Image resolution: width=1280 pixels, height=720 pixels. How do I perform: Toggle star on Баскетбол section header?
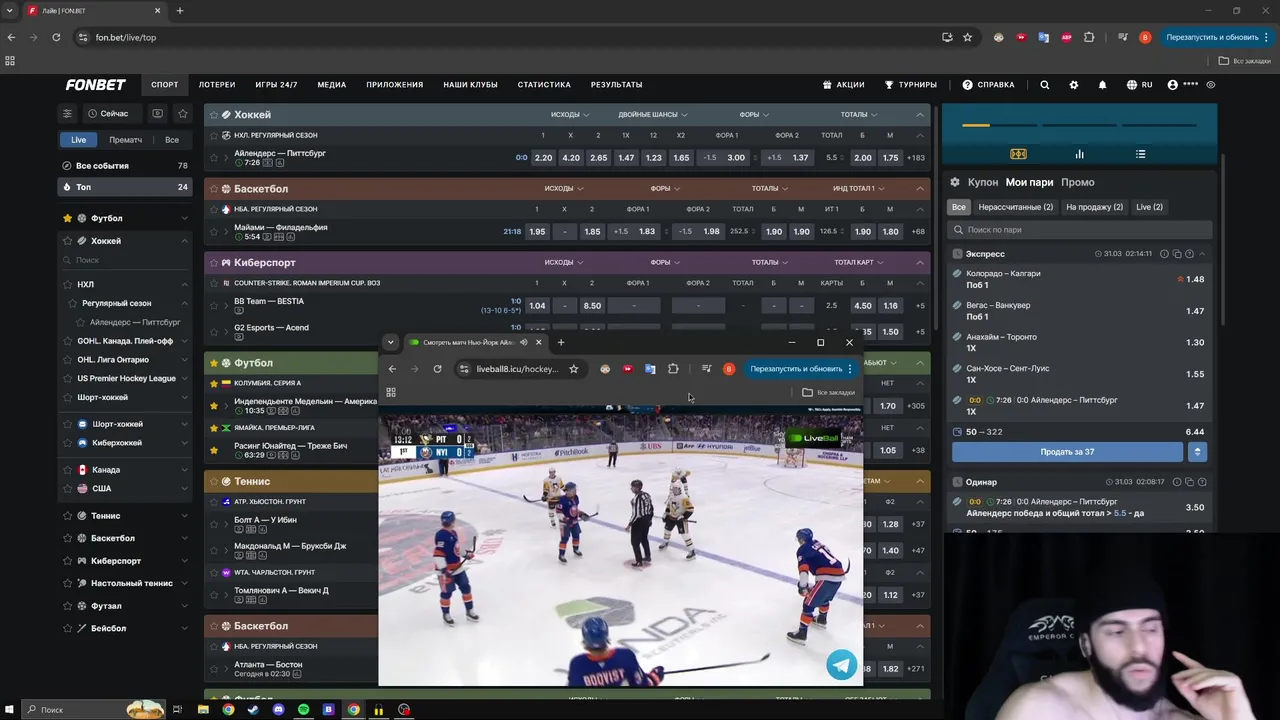pos(213,189)
